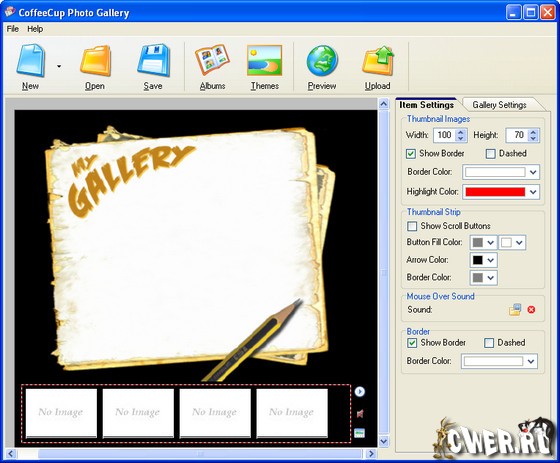Viewport: 560px width, 463px height.
Task: Click the vertical scrollbar up arrow
Action: [x=384, y=104]
